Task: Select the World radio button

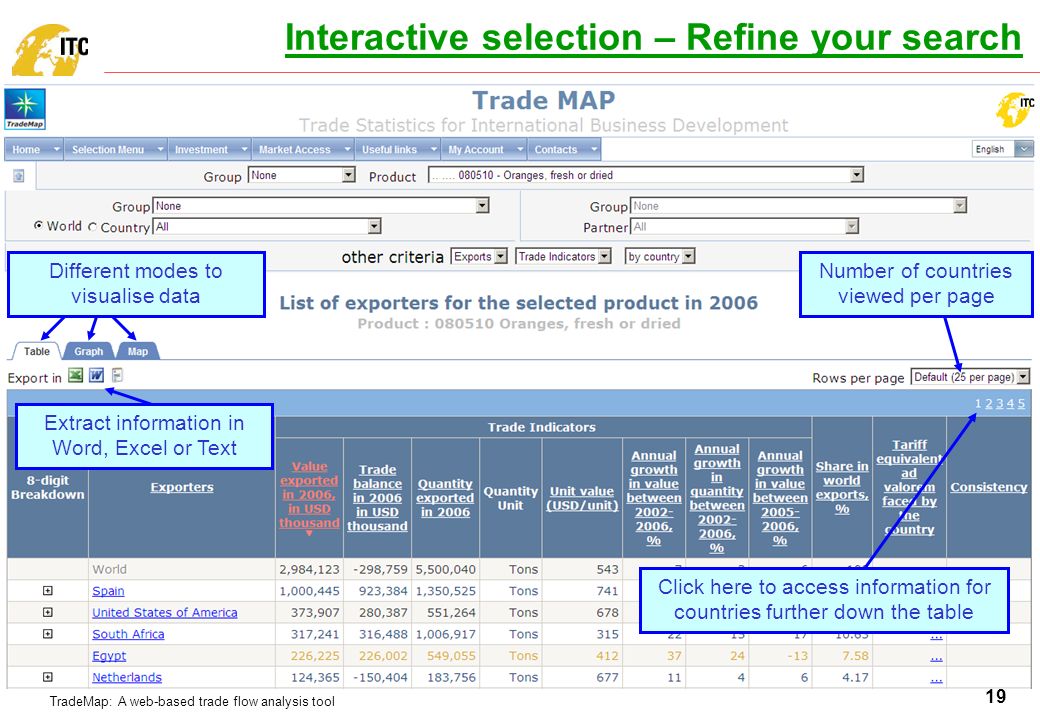Action: 38,226
